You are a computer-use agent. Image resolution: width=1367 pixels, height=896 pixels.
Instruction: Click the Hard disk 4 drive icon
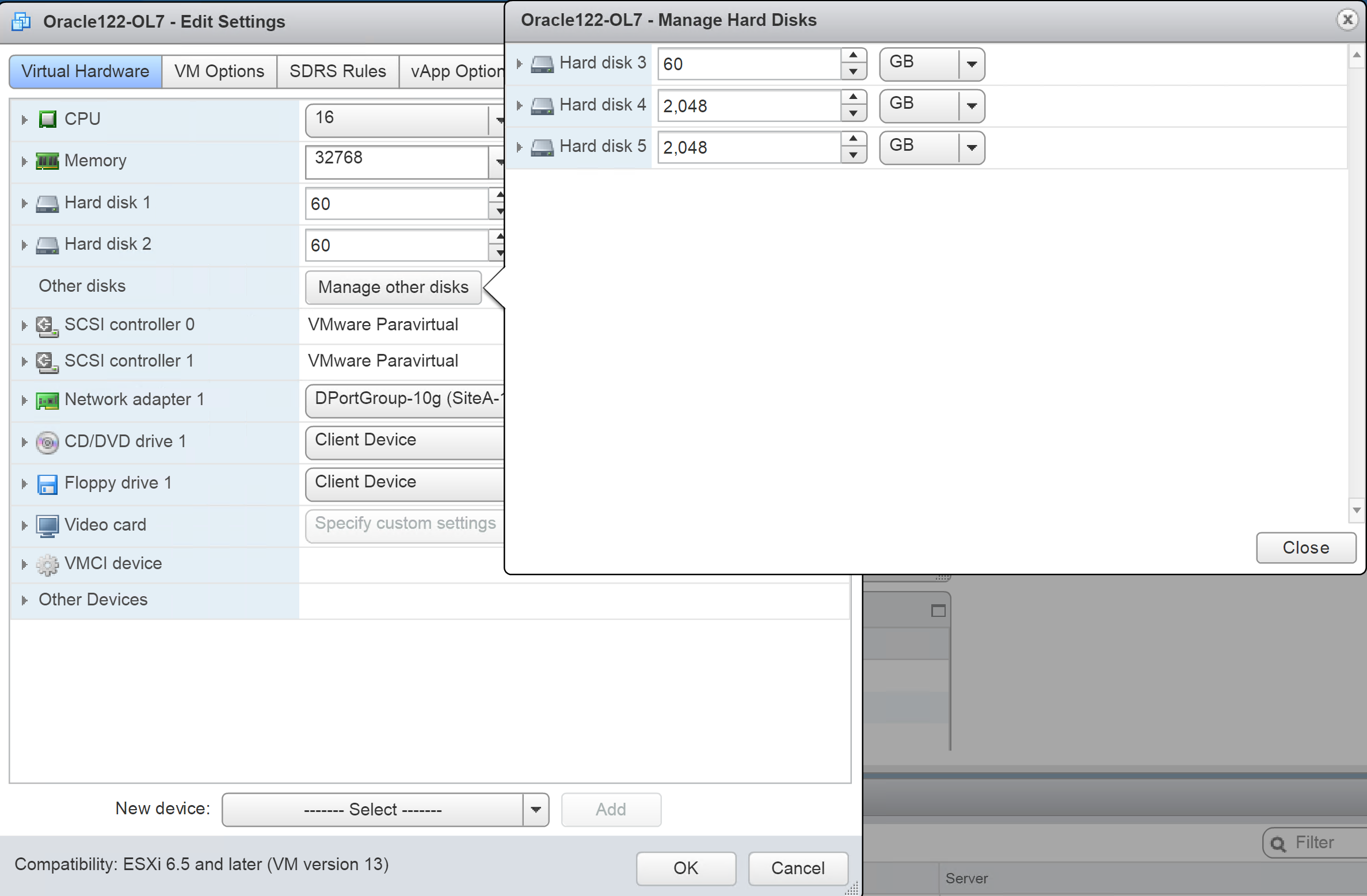(x=542, y=106)
